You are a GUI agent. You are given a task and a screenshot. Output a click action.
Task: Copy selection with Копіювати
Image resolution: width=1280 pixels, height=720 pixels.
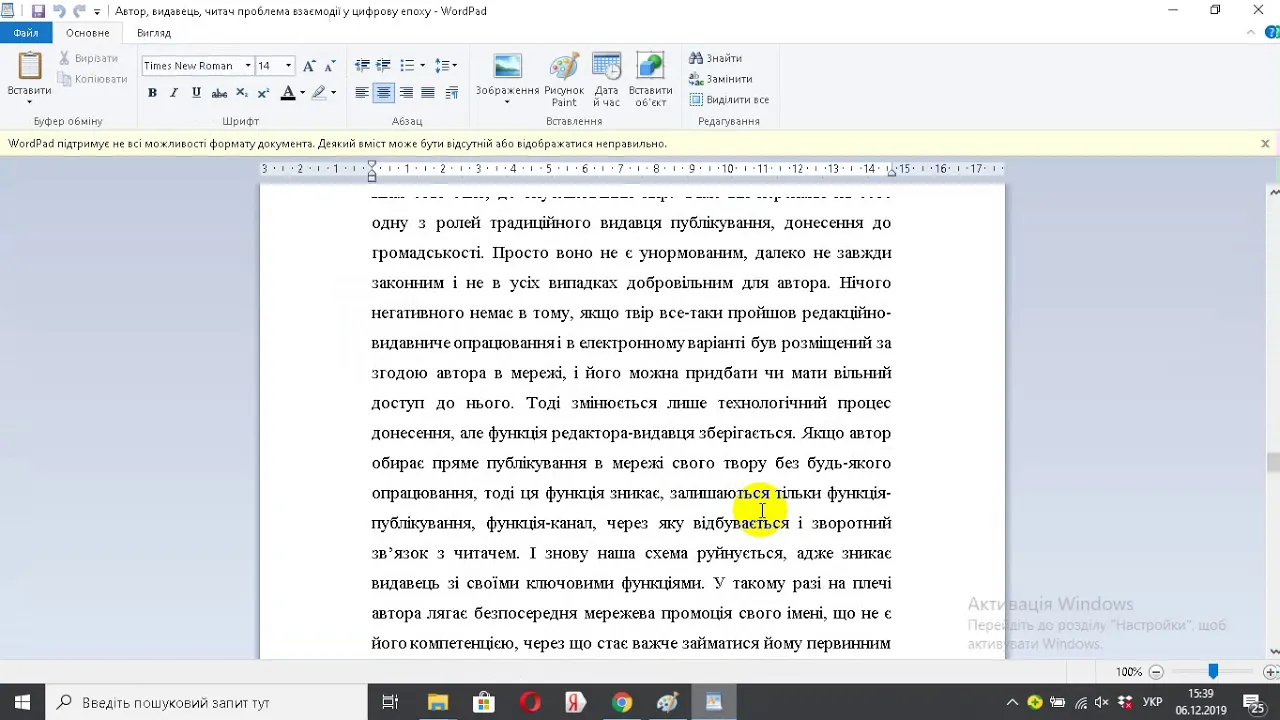pyautogui.click(x=92, y=79)
